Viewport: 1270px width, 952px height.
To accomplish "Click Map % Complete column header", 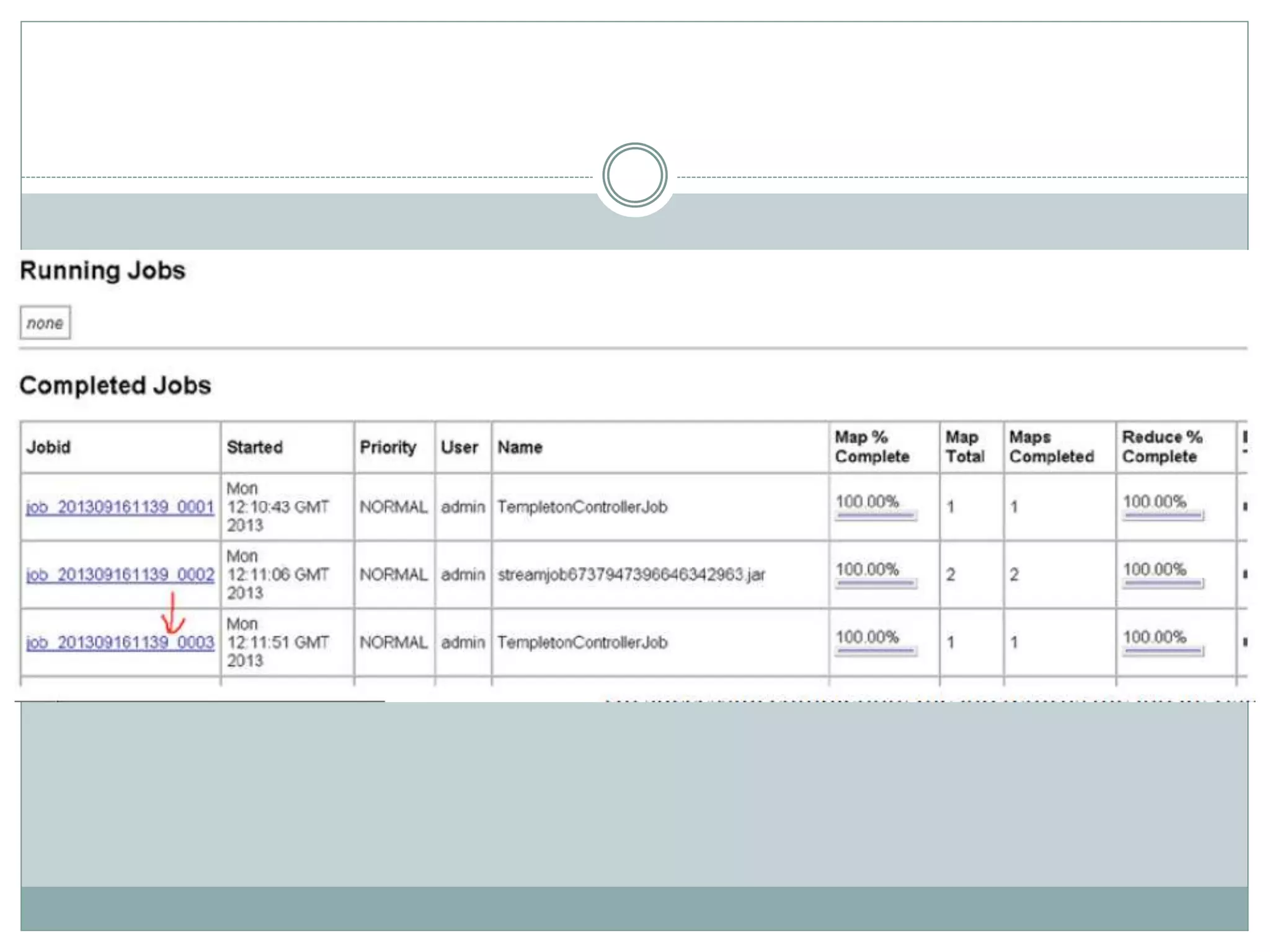I will pyautogui.click(x=871, y=447).
